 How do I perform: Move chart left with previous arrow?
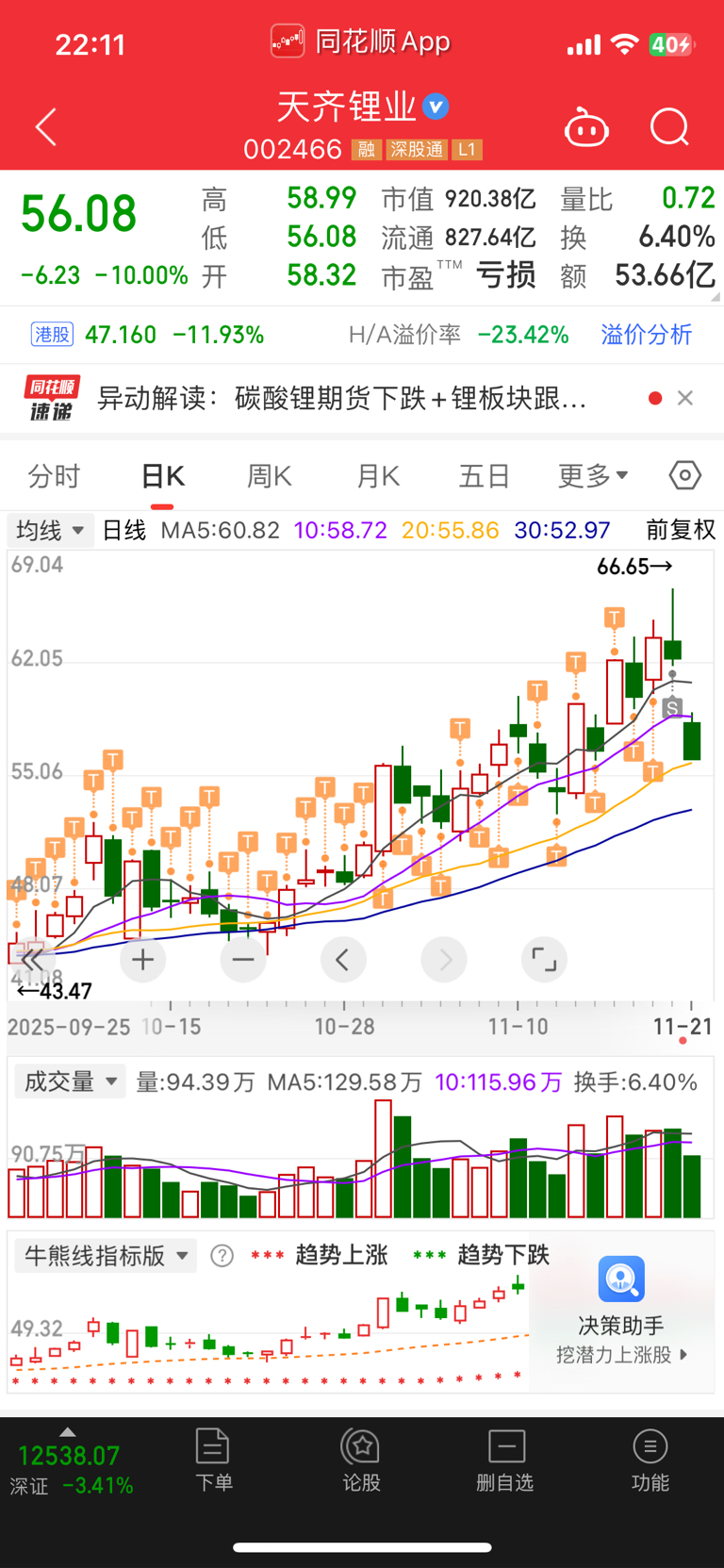tap(343, 960)
